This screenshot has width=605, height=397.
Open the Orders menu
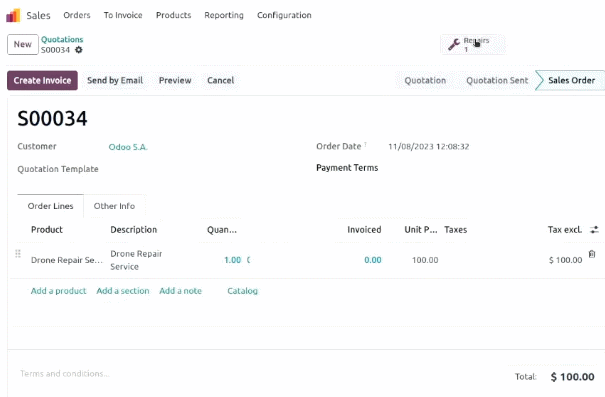[x=77, y=15]
